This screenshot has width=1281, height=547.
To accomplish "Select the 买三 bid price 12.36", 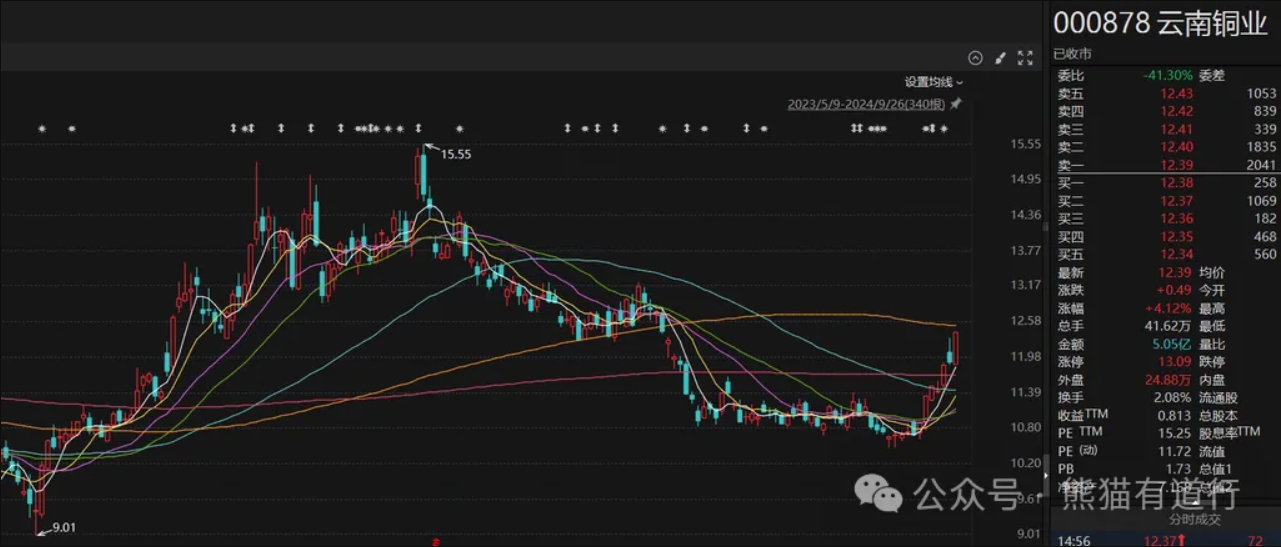I will pyautogui.click(x=1176, y=219).
